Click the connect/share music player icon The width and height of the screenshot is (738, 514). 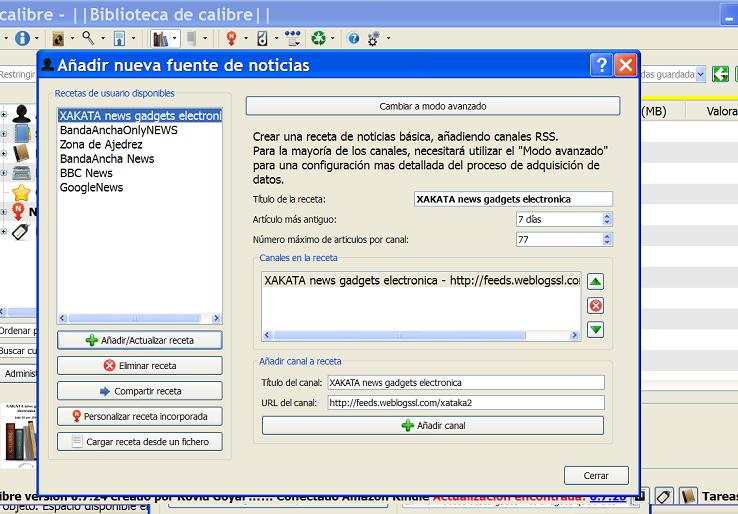point(262,38)
